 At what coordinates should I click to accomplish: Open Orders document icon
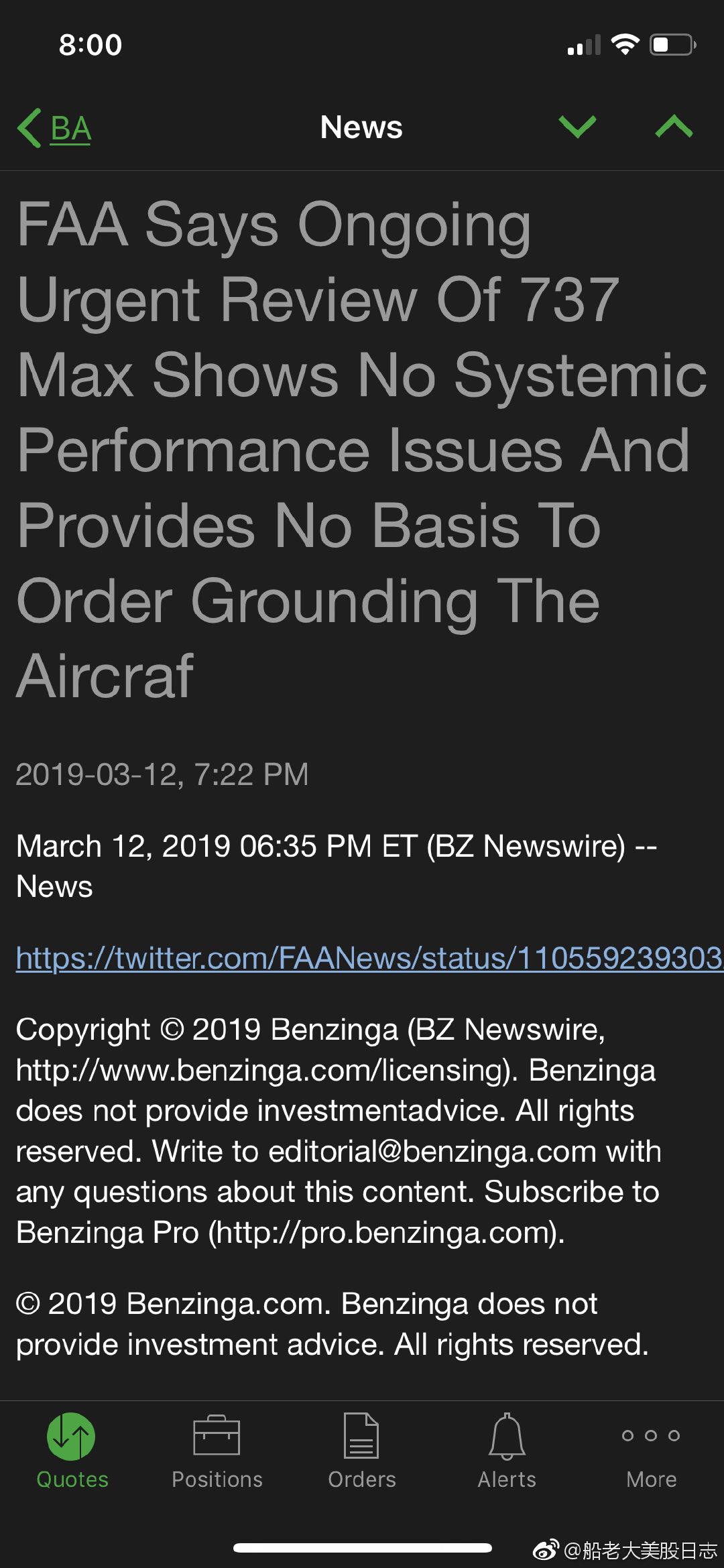tap(361, 1436)
